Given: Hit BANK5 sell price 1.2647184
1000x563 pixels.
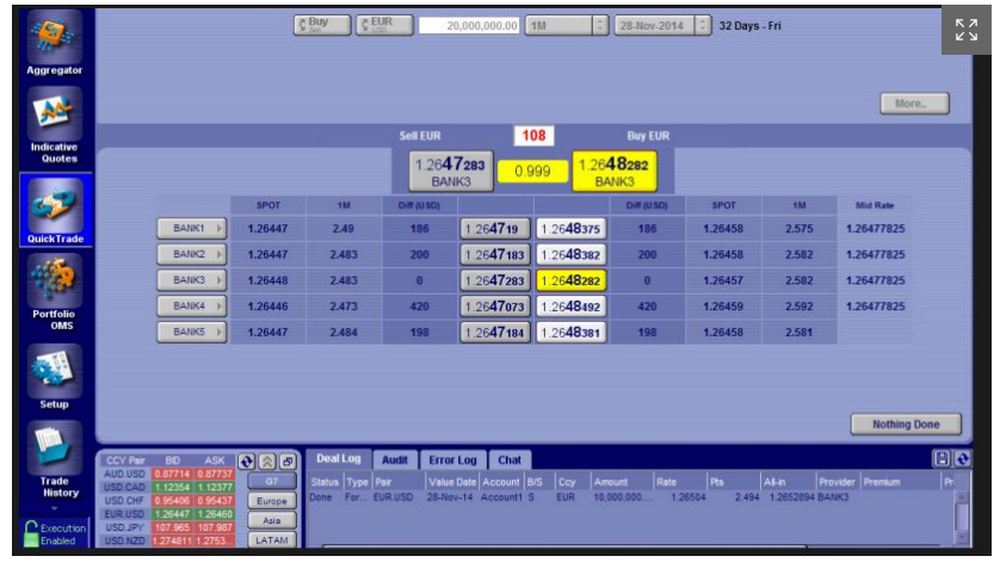Looking at the screenshot, I should pyautogui.click(x=495, y=333).
